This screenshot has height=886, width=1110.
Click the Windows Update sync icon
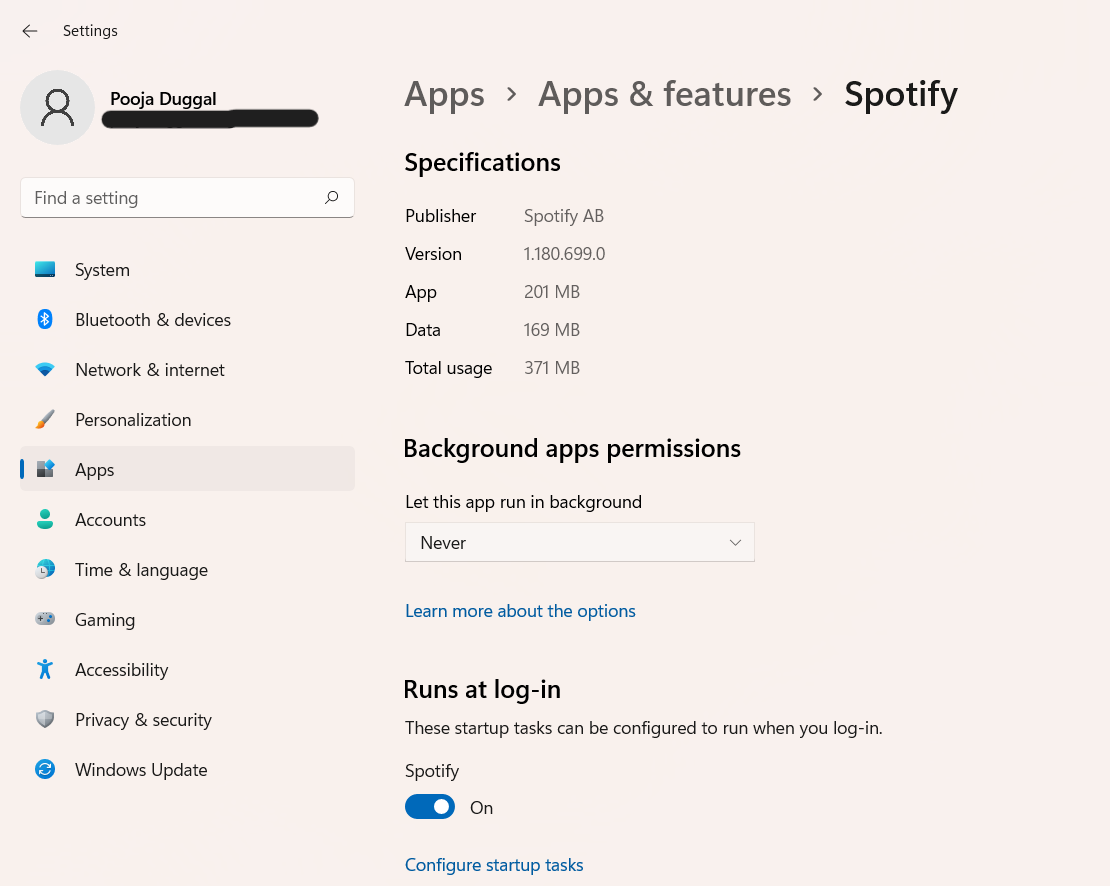45,770
